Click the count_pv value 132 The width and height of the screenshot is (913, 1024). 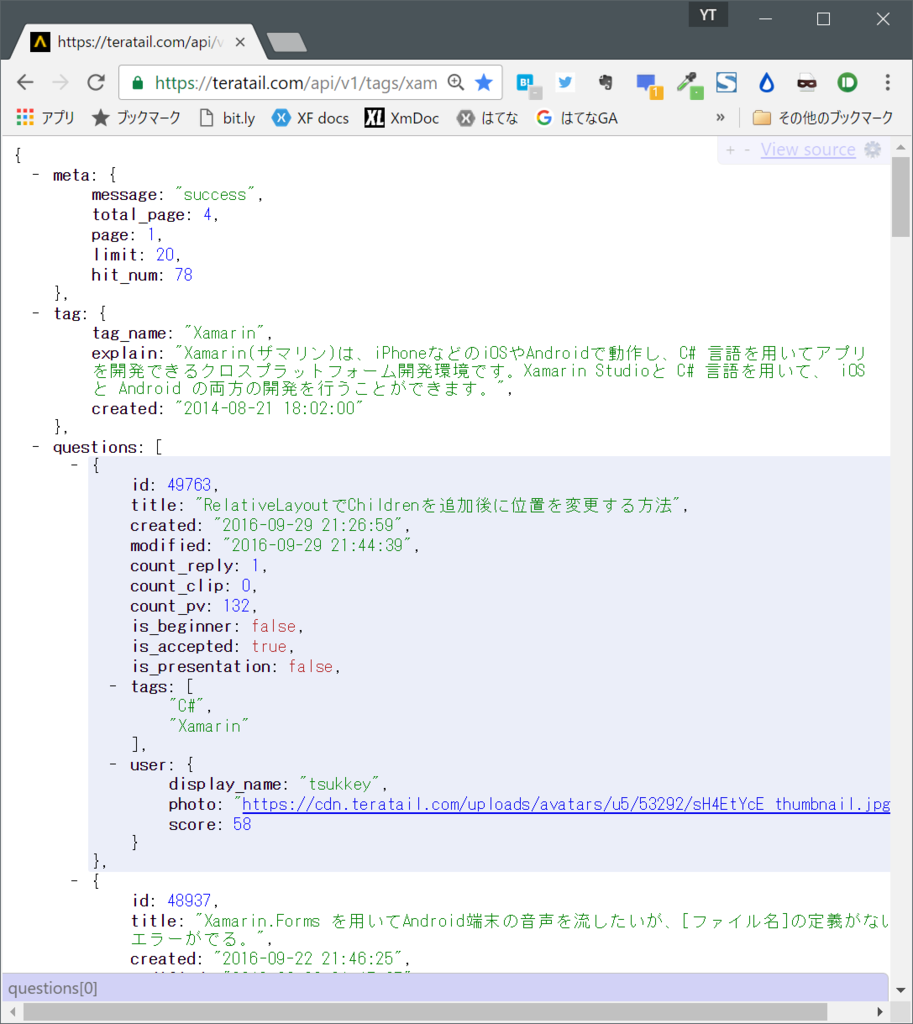pos(236,606)
